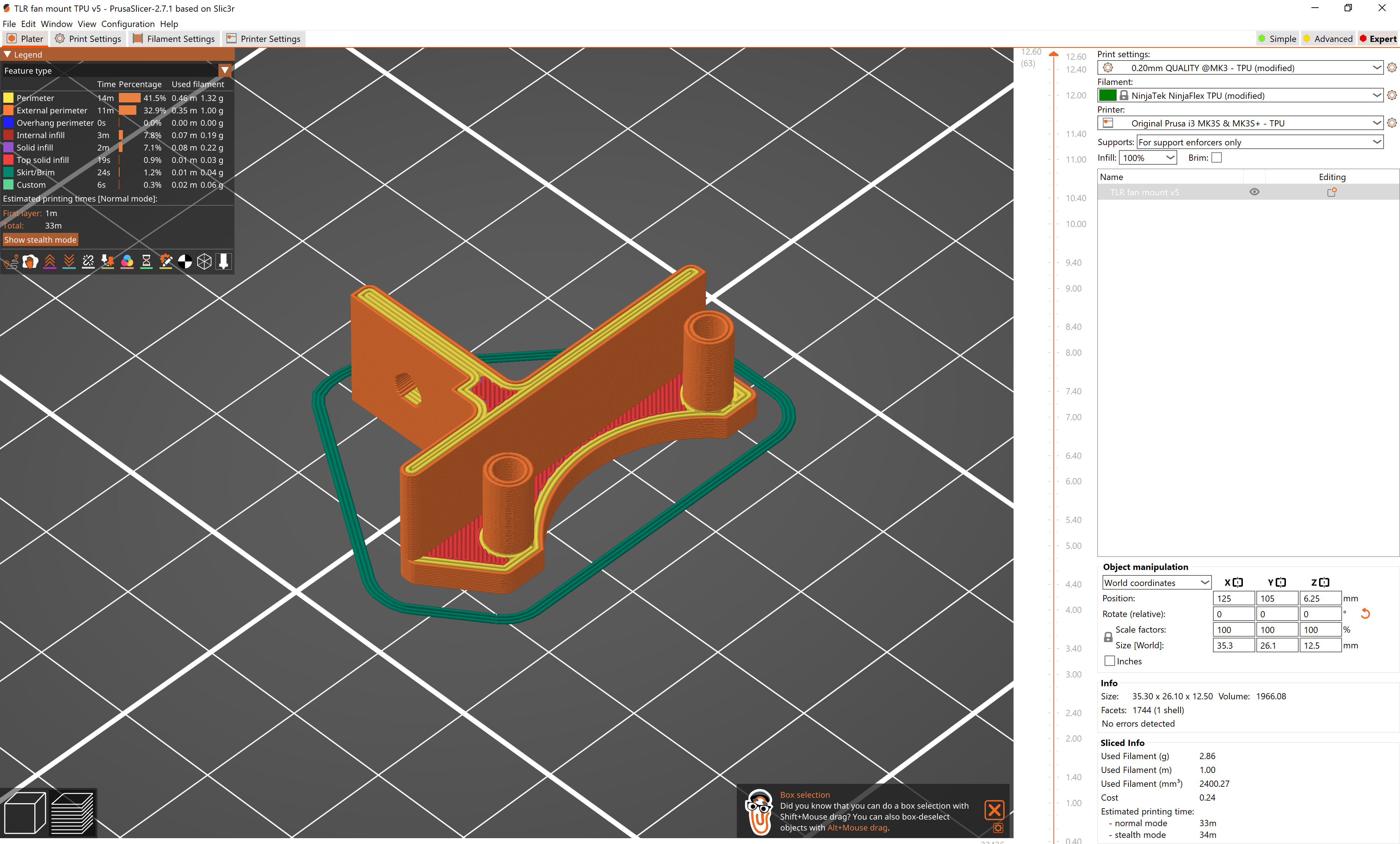Viewport: 1400px width, 844px height.
Task: Toggle Tool marker nozzle icon
Action: (x=223, y=261)
